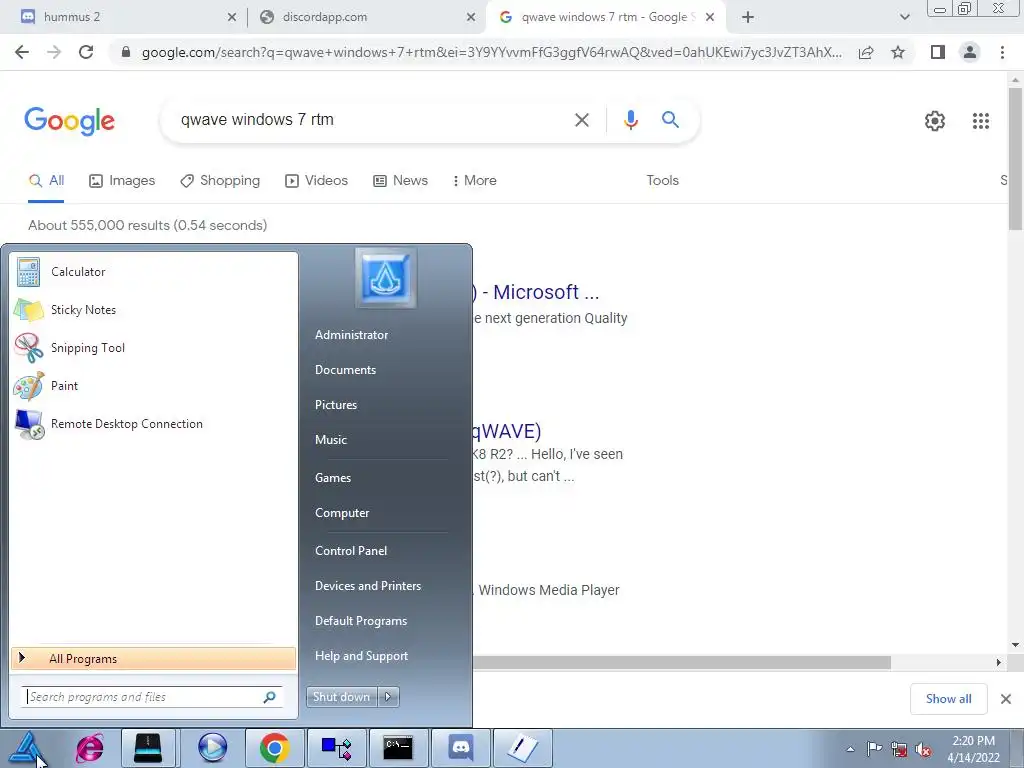Expand All Programs in the Start menu
1024x768 pixels.
(153, 658)
